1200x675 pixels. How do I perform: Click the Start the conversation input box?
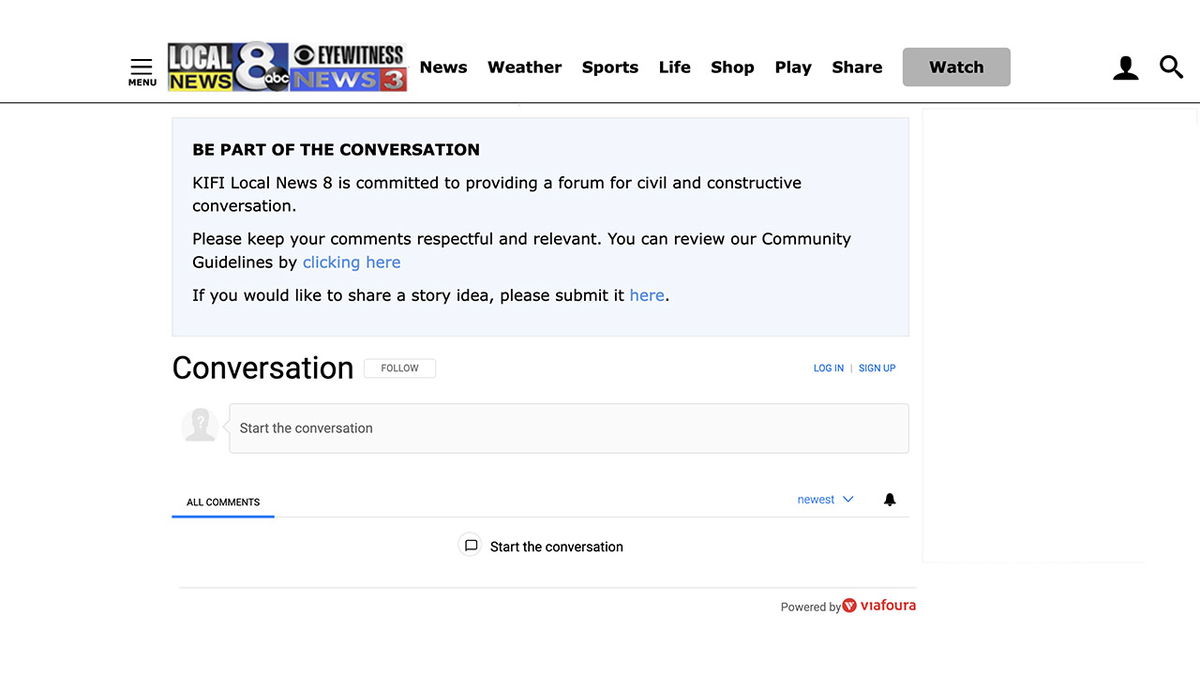tap(568, 428)
